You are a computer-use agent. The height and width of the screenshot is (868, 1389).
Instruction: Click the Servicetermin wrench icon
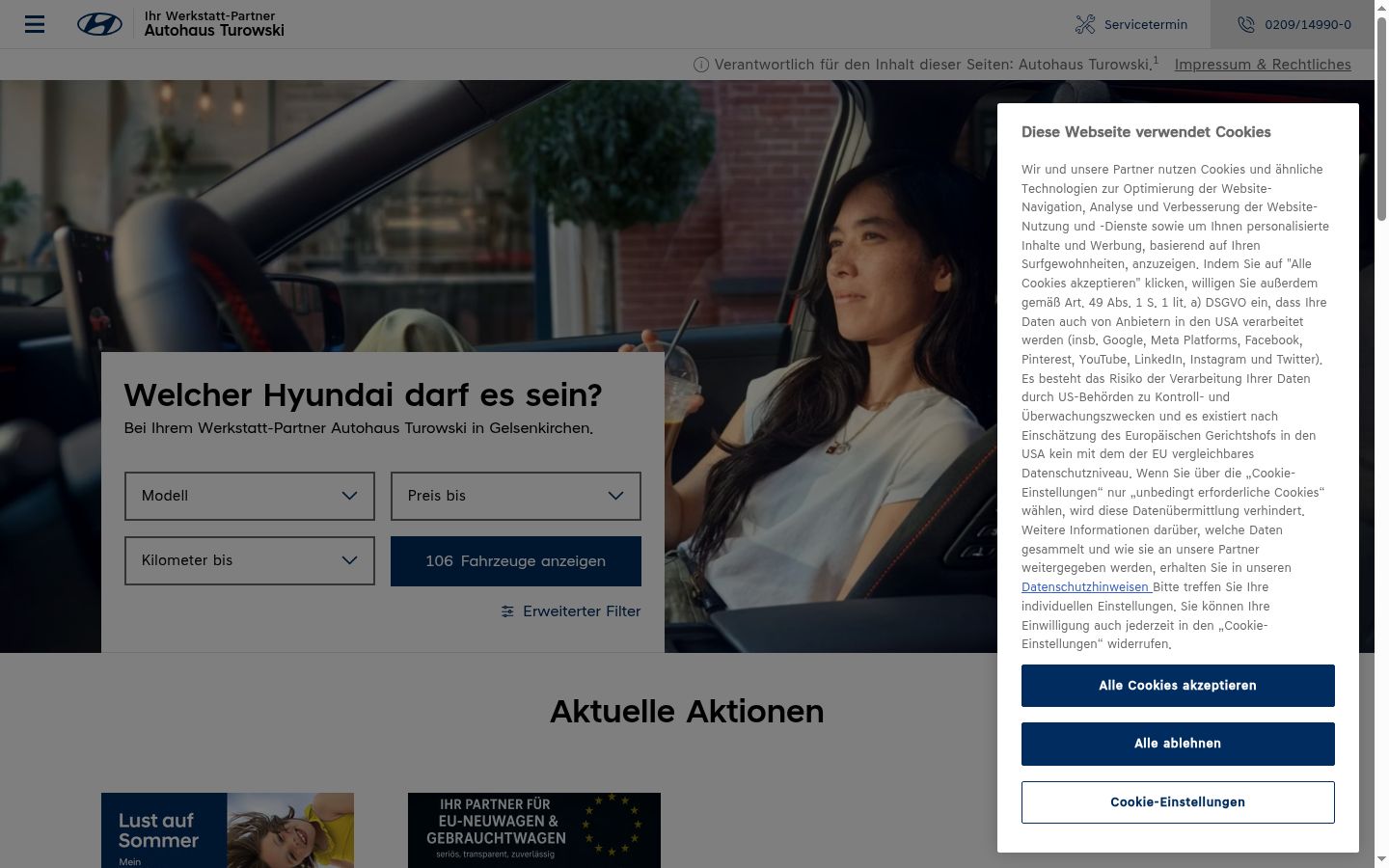pyautogui.click(x=1085, y=24)
